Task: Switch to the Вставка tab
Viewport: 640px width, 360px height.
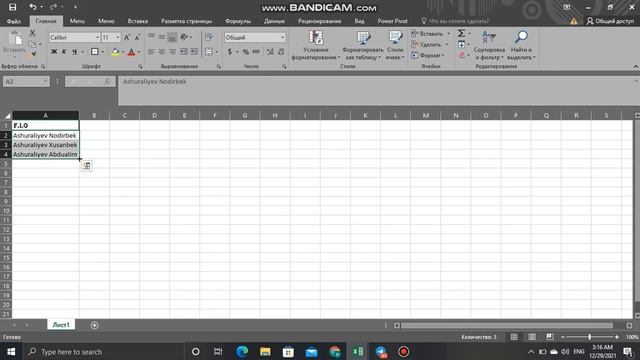Action: point(138,21)
